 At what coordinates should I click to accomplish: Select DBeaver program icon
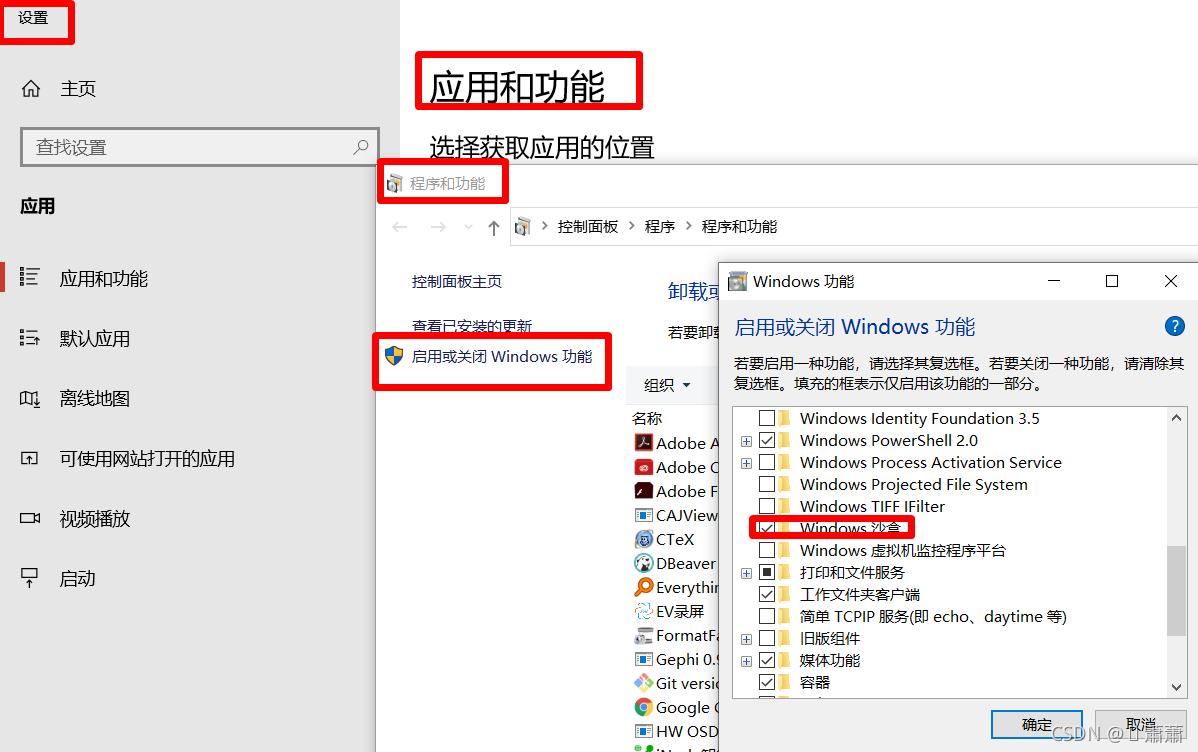click(x=644, y=563)
